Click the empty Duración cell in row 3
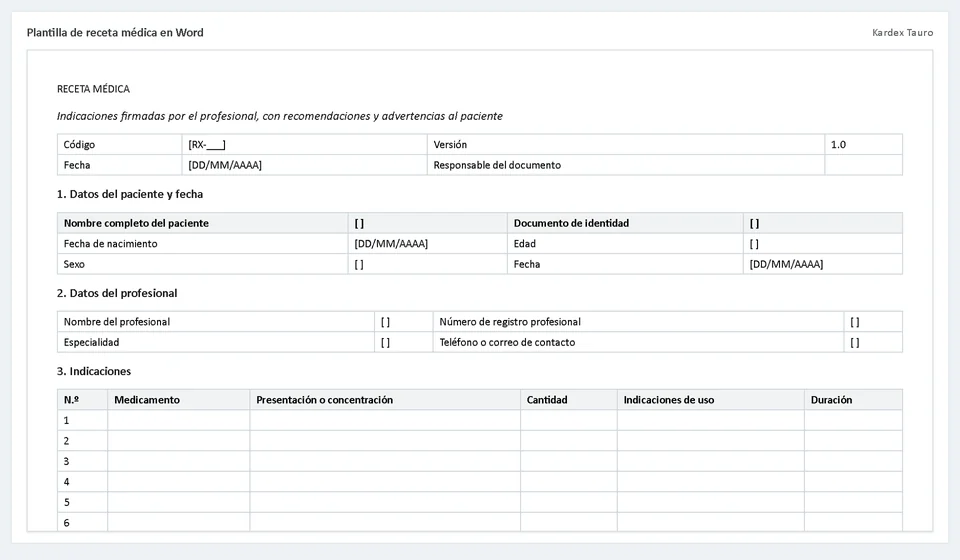The width and height of the screenshot is (960, 560). pyautogui.click(x=853, y=461)
